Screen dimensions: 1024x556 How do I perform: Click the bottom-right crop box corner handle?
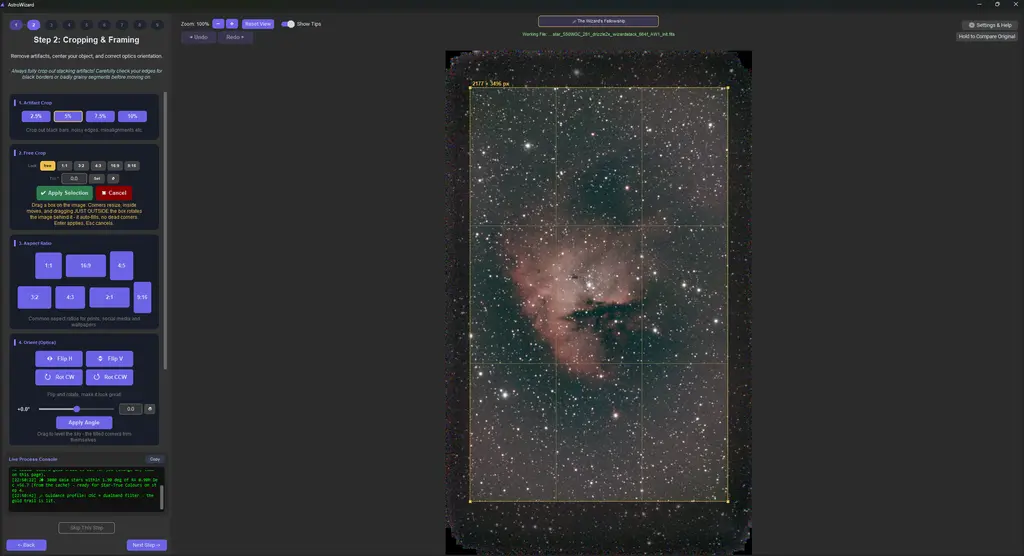[728, 501]
